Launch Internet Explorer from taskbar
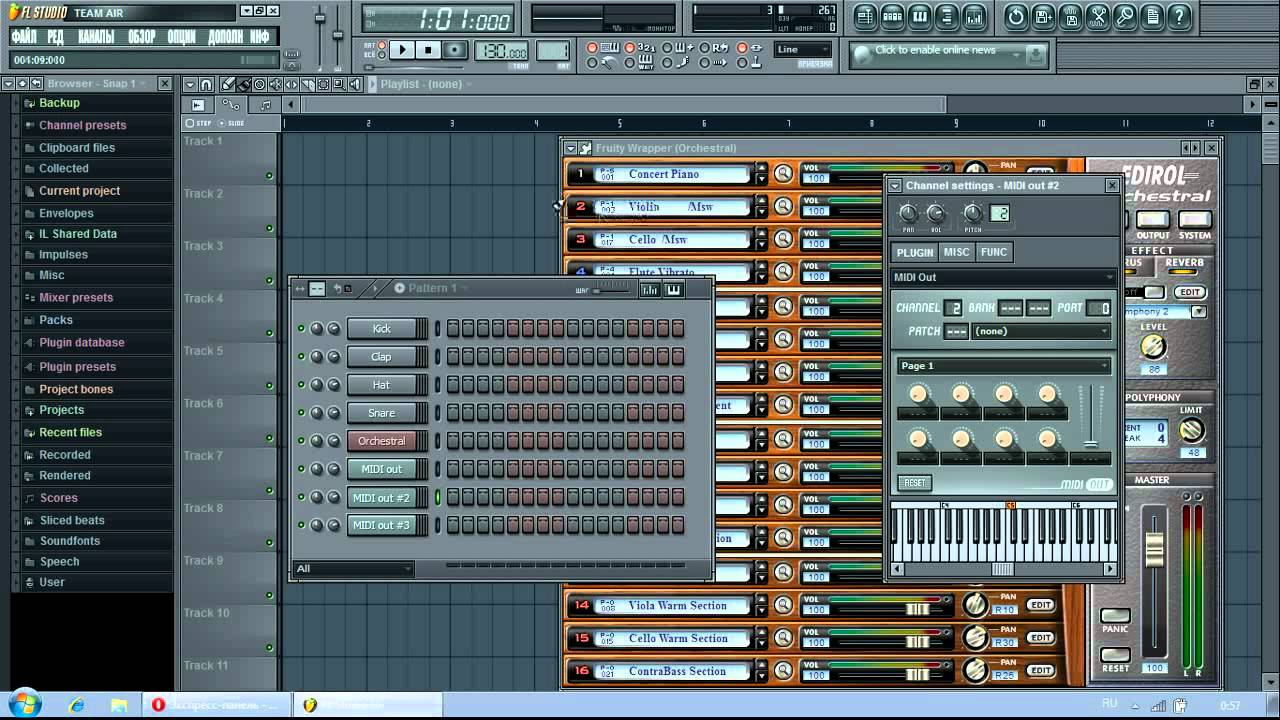The height and width of the screenshot is (720, 1280). click(77, 705)
